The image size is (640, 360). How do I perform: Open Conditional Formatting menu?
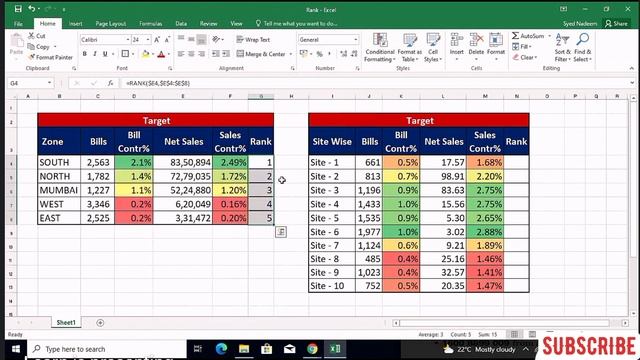pos(380,48)
